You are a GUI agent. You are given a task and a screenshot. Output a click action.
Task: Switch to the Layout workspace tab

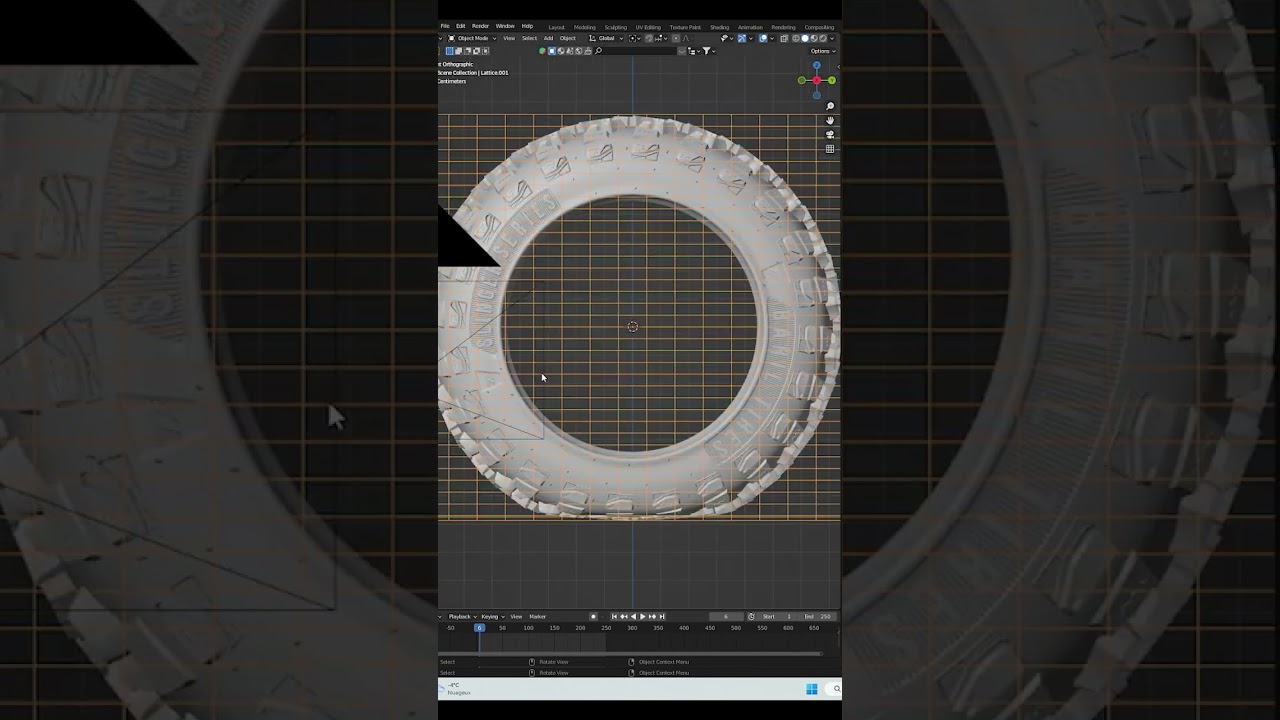click(x=557, y=27)
